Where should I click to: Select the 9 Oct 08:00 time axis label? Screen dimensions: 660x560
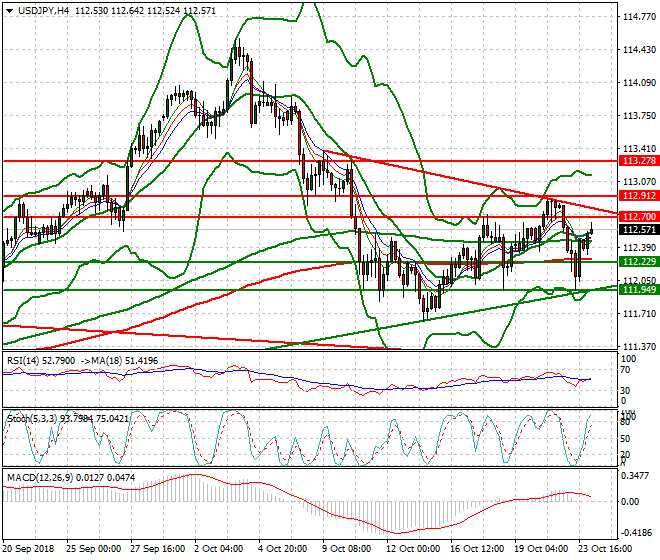click(347, 549)
